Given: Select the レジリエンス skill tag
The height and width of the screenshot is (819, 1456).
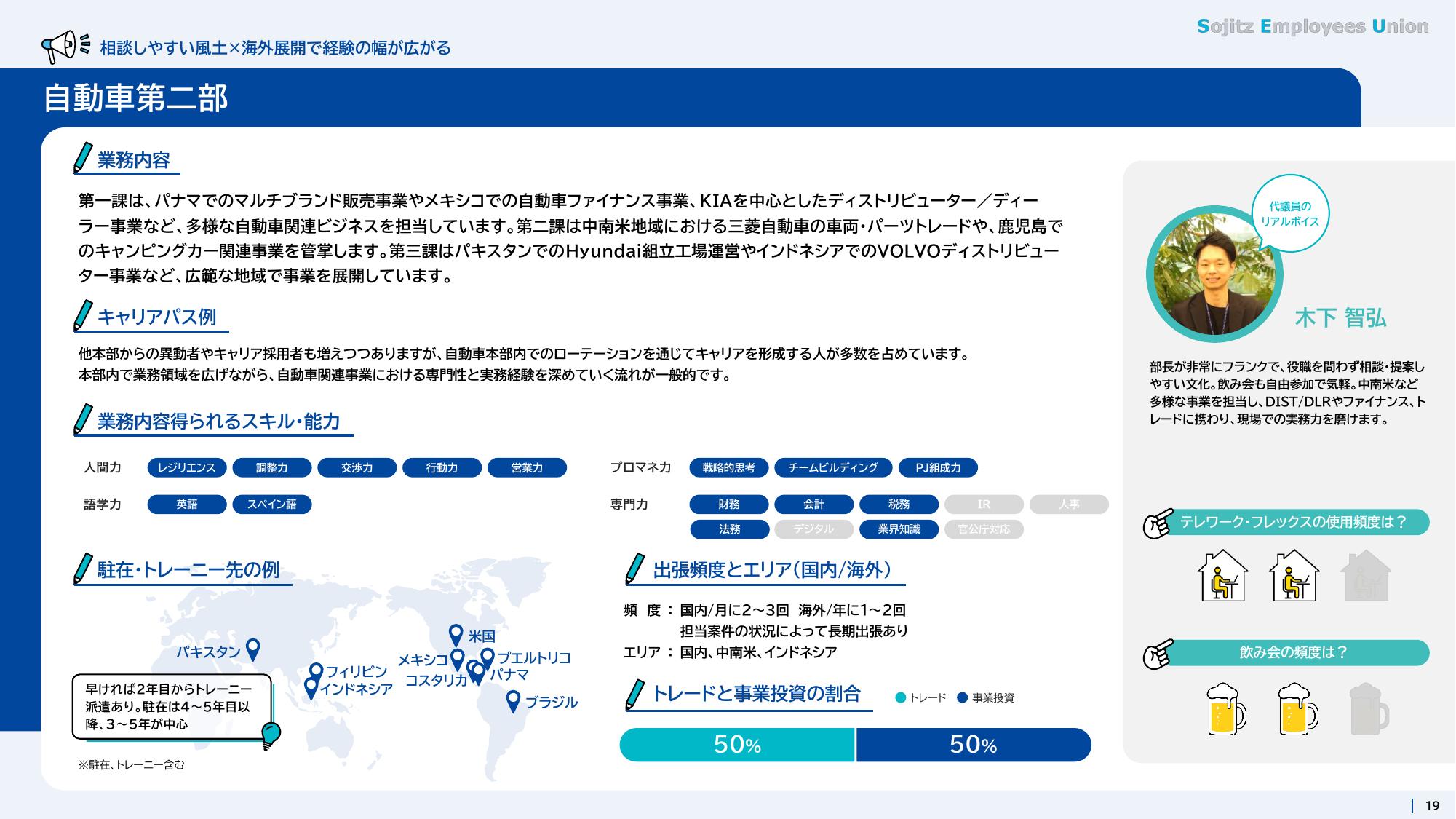Looking at the screenshot, I should [187, 468].
